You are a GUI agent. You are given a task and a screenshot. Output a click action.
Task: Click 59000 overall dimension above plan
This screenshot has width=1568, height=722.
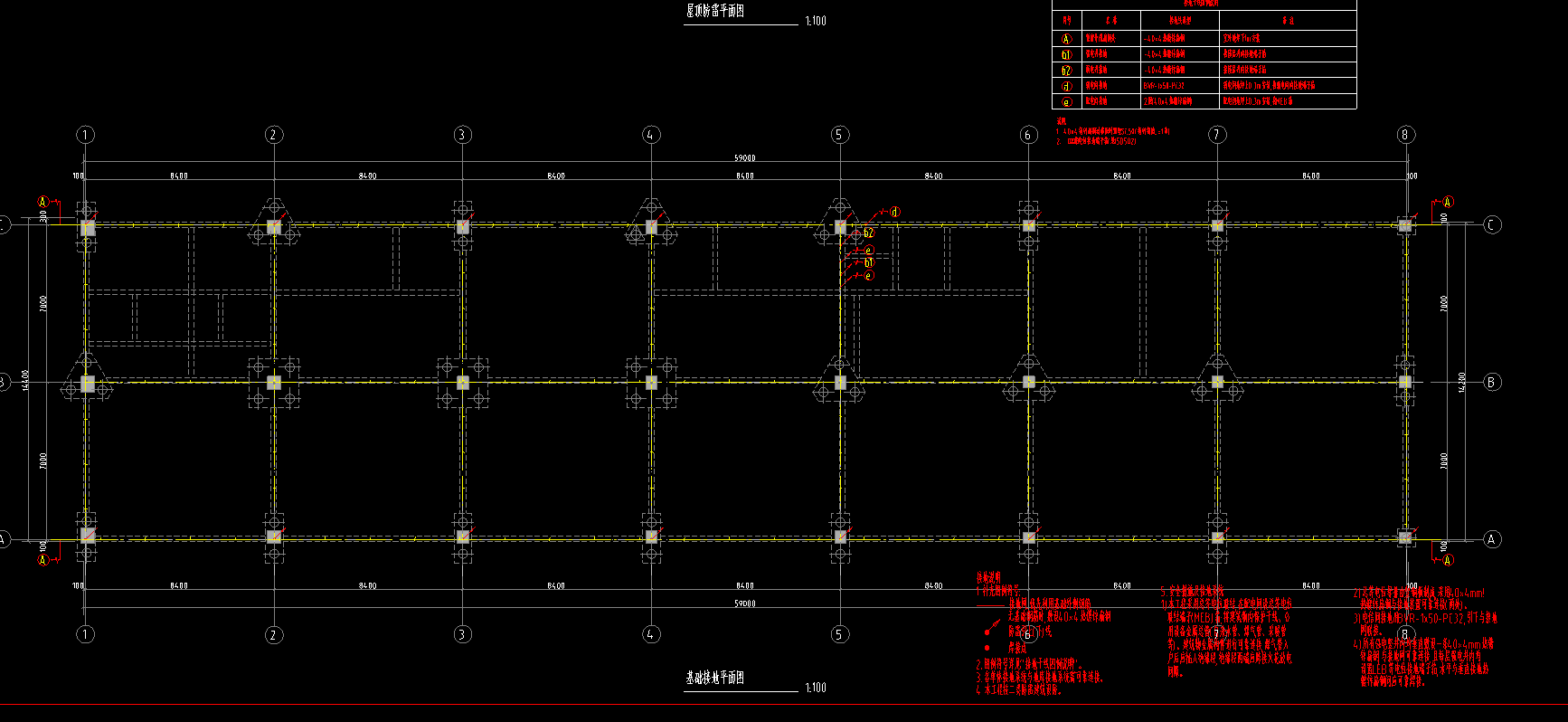(744, 158)
